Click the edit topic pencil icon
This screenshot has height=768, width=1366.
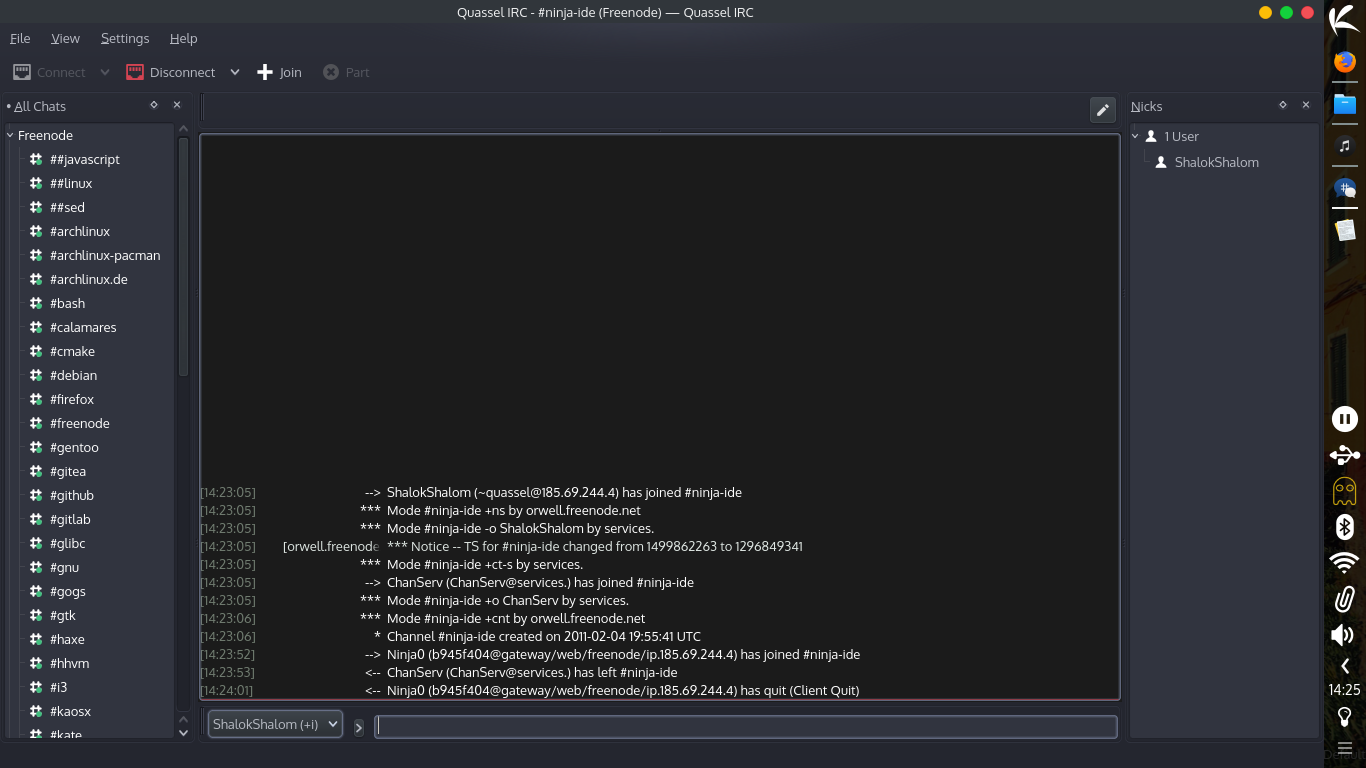[1102, 110]
